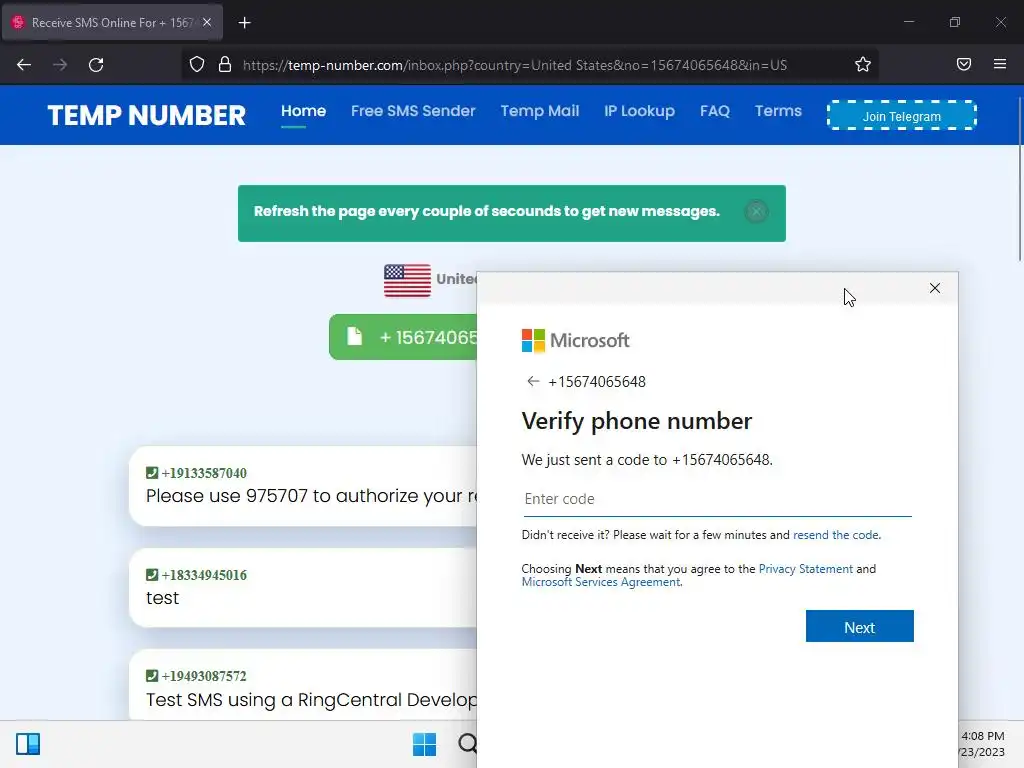
Task: Go back in browser history
Action: tap(24, 65)
